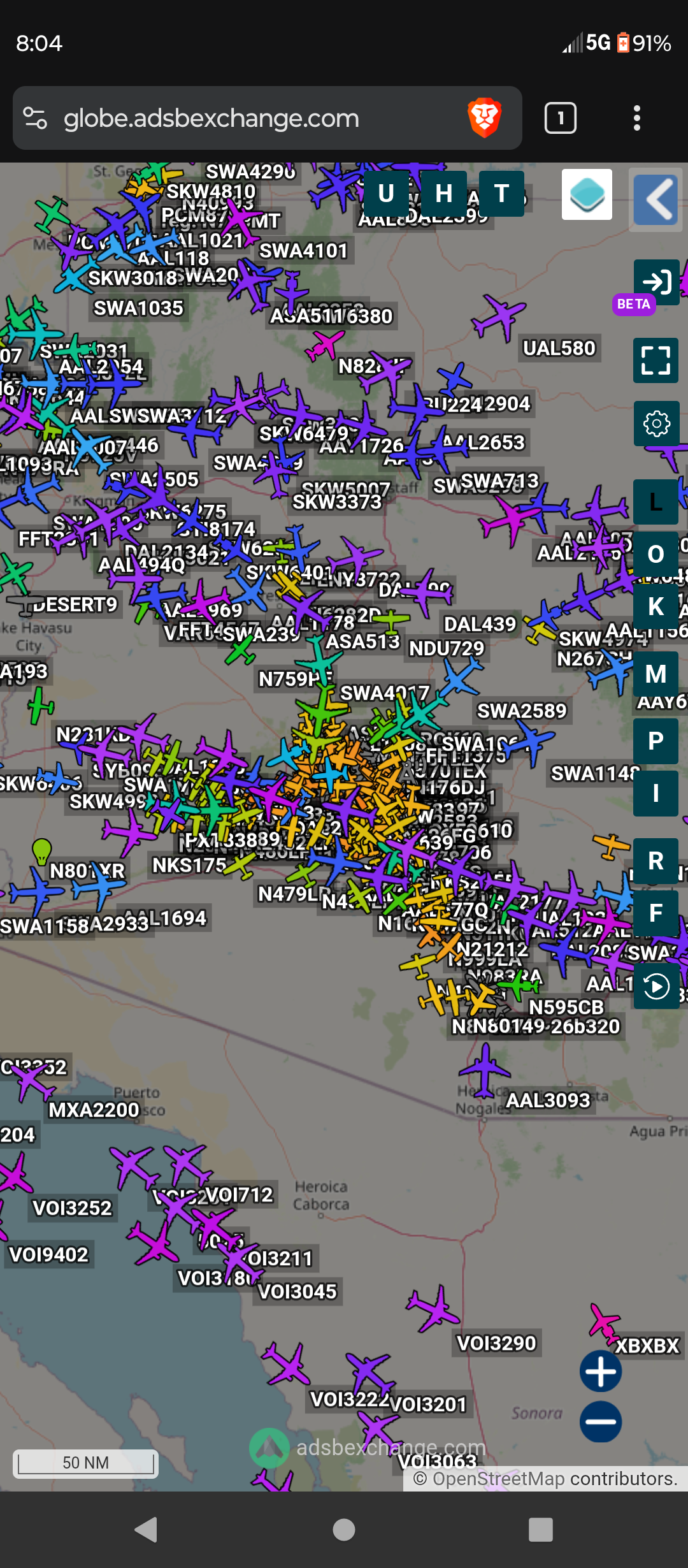
Task: Select aircraft label UAL580
Action: 559,348
